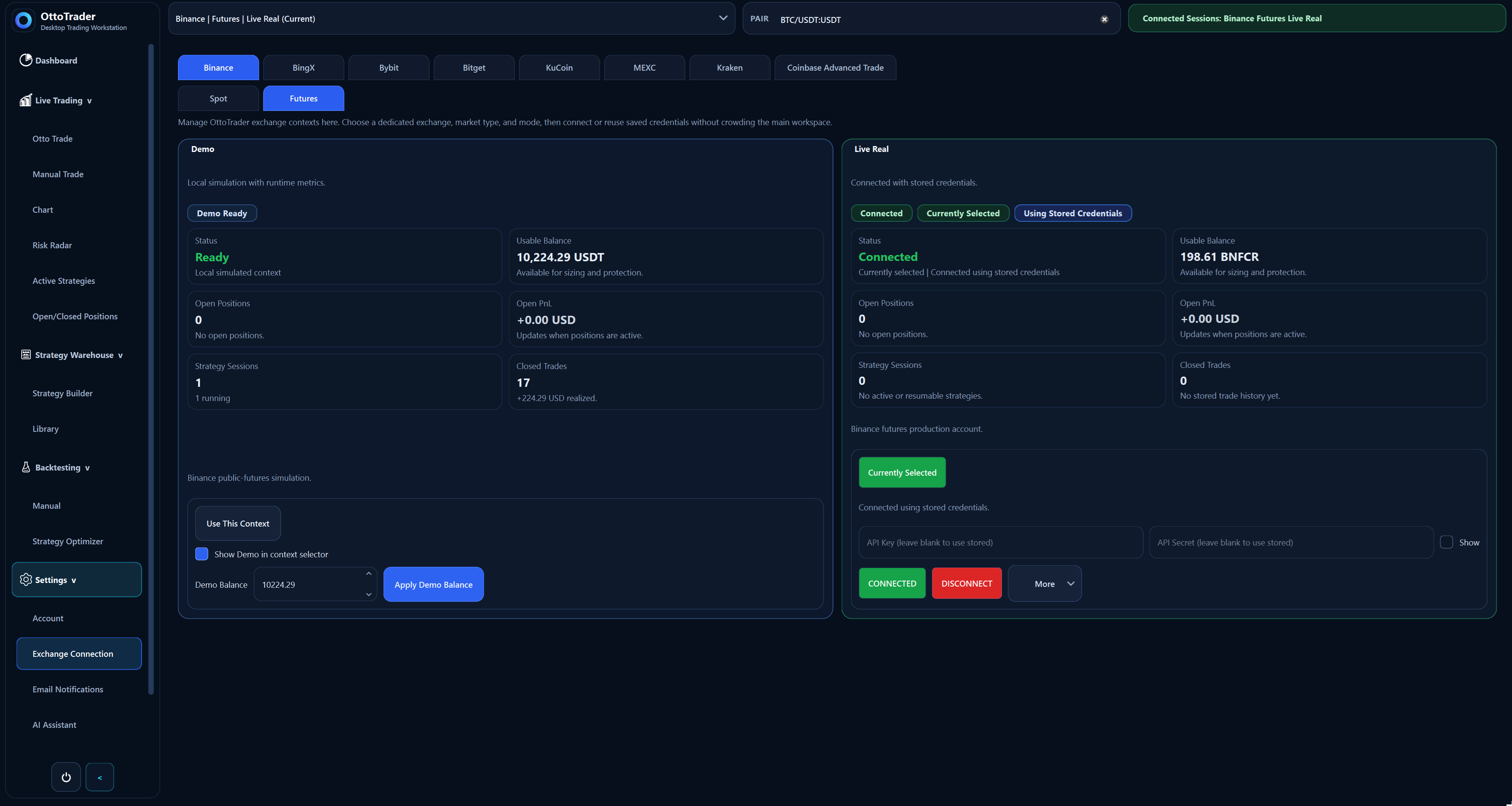Click Use This Context button
Image resolution: width=1512 pixels, height=806 pixels.
click(x=238, y=523)
